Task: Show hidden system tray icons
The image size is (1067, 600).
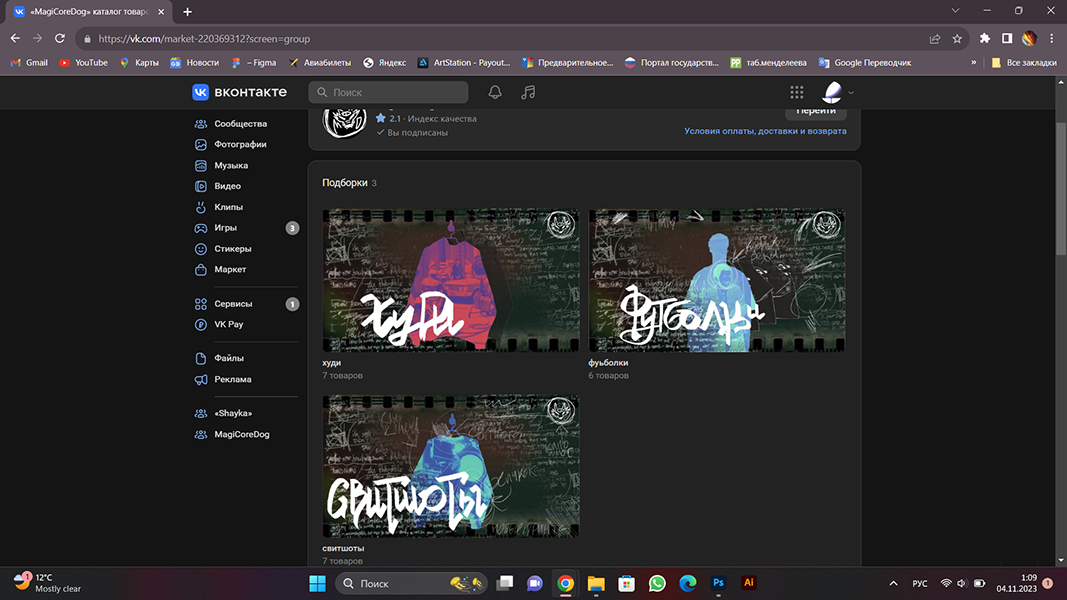Action: point(893,583)
